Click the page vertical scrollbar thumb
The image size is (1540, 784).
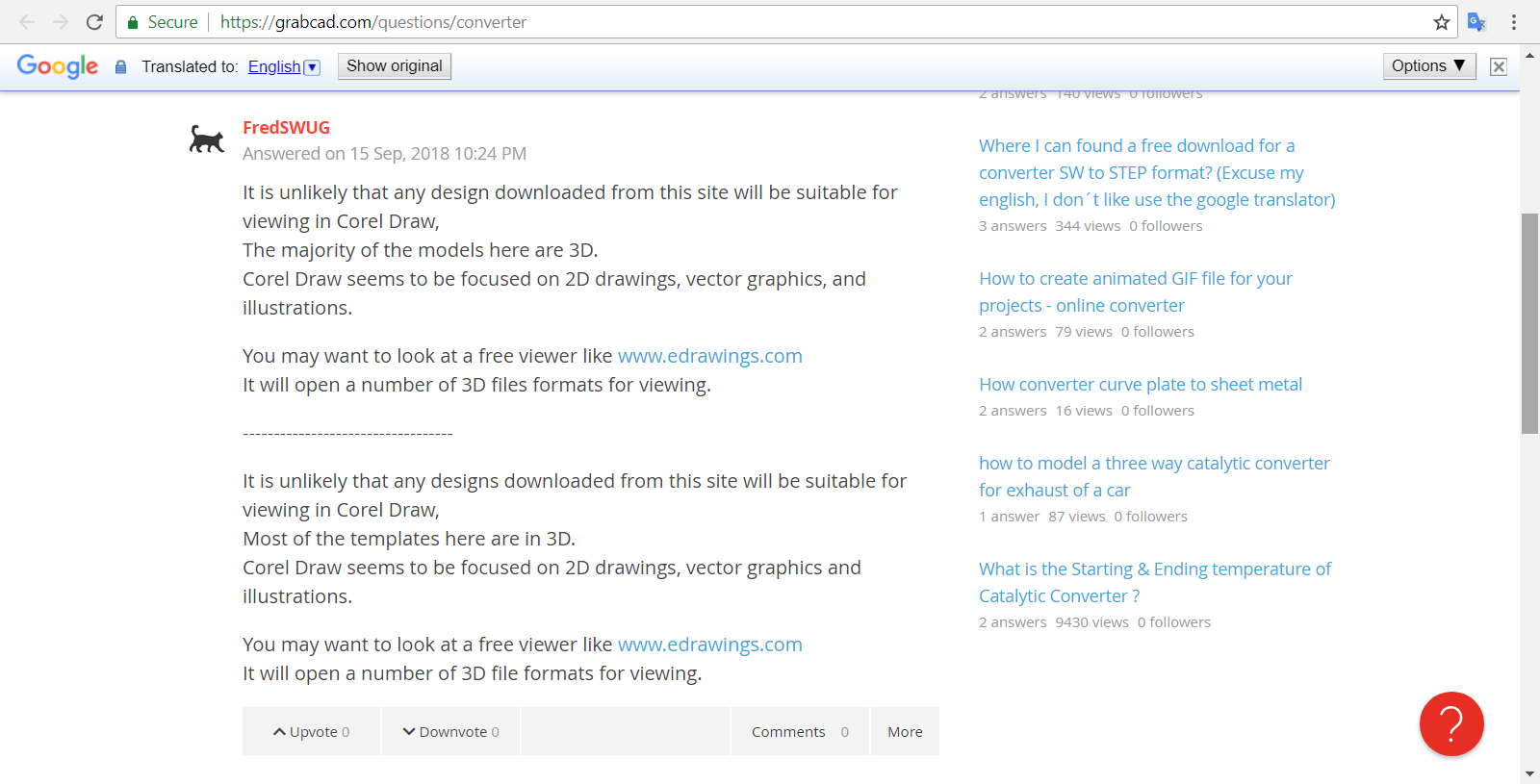click(1529, 322)
